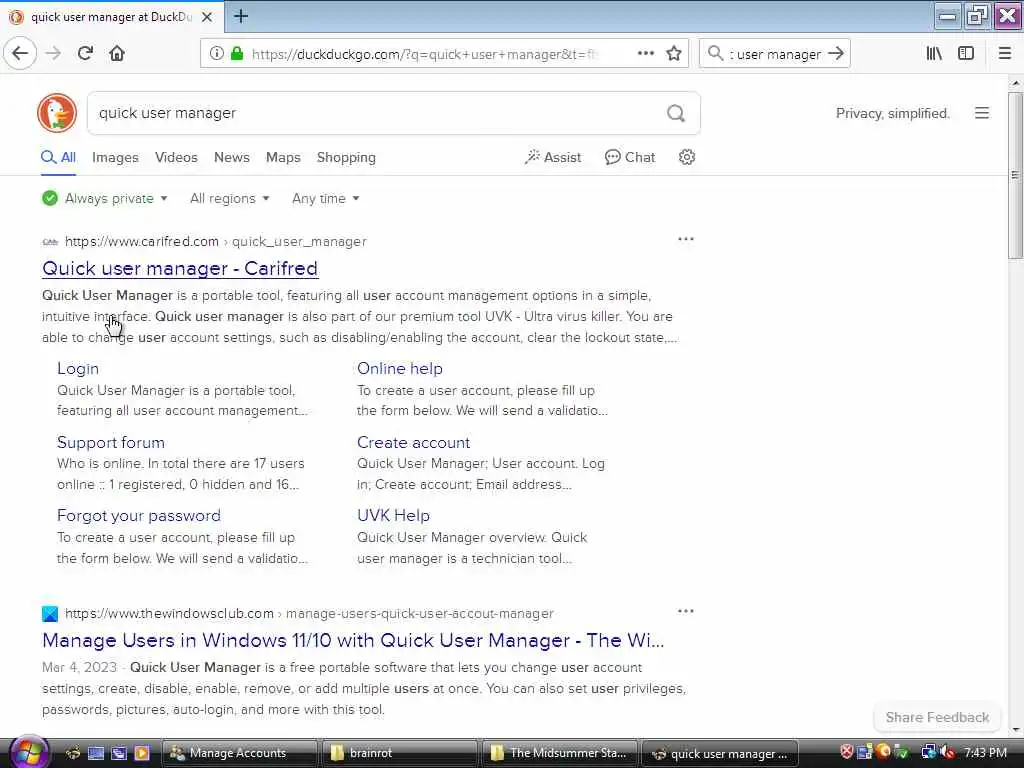The width and height of the screenshot is (1024, 768).
Task: Open the Chat feature
Action: pyautogui.click(x=630, y=157)
